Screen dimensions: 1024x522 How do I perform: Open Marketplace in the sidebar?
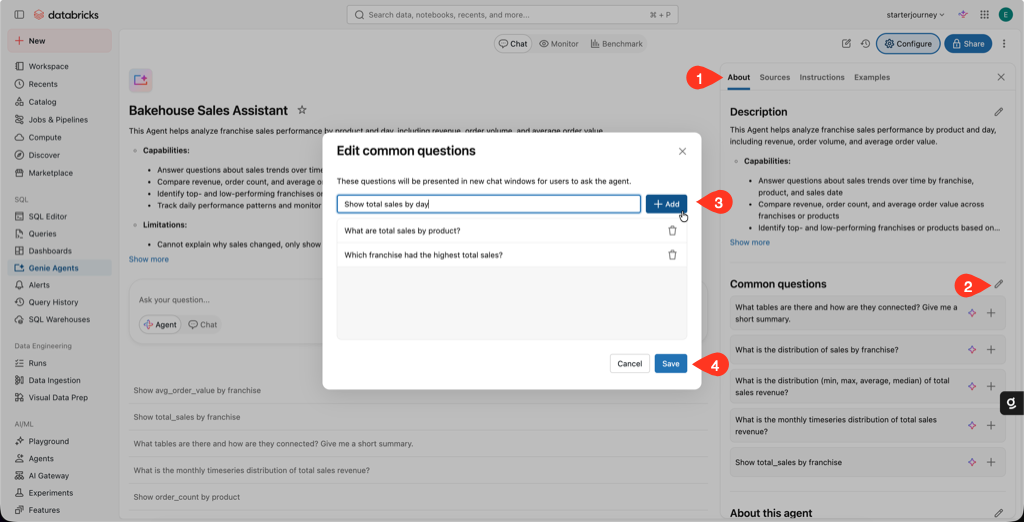(x=59, y=173)
